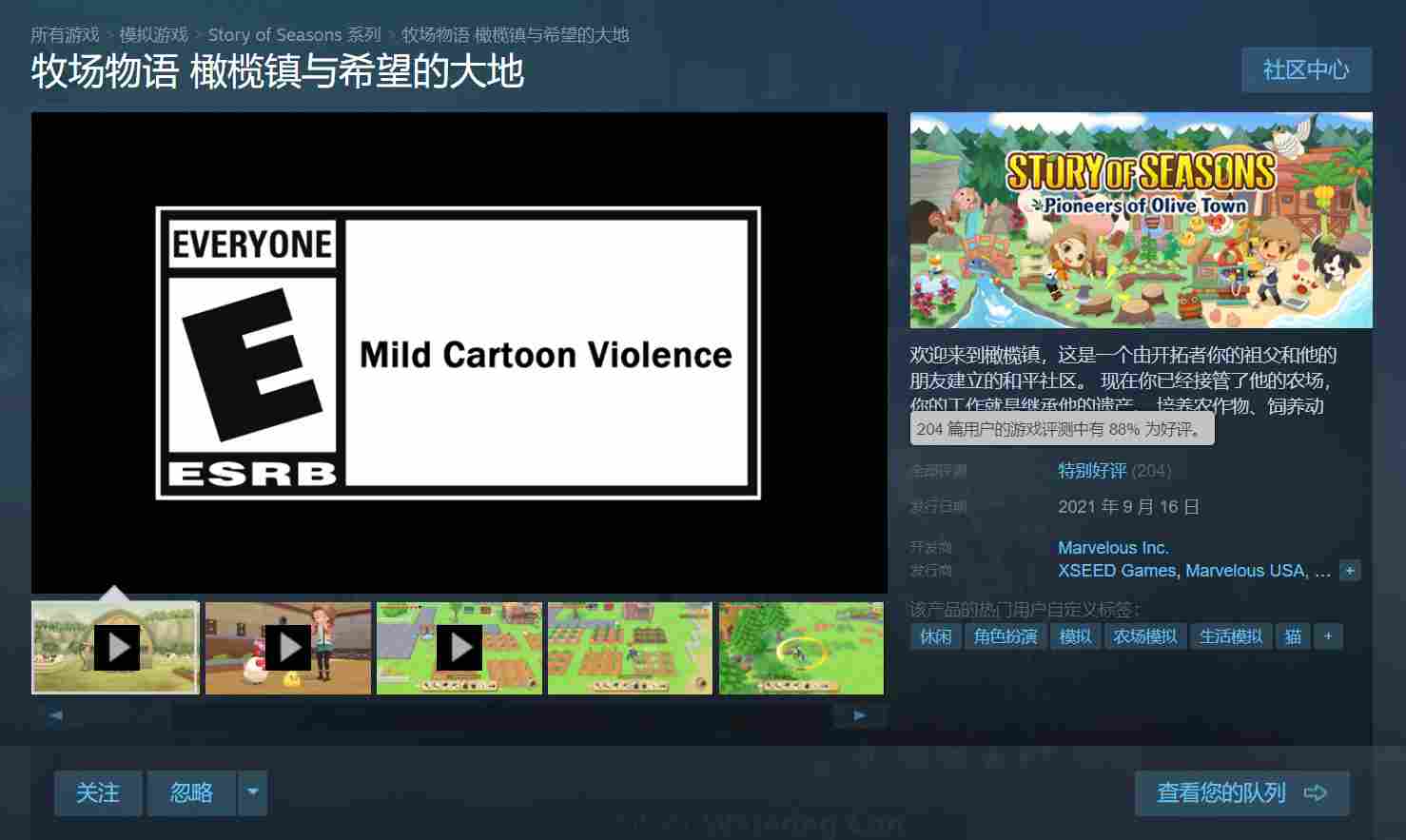Viewport: 1406px width, 840px height.
Task: Click the play overlay on the leftmost media preview
Action: [116, 648]
